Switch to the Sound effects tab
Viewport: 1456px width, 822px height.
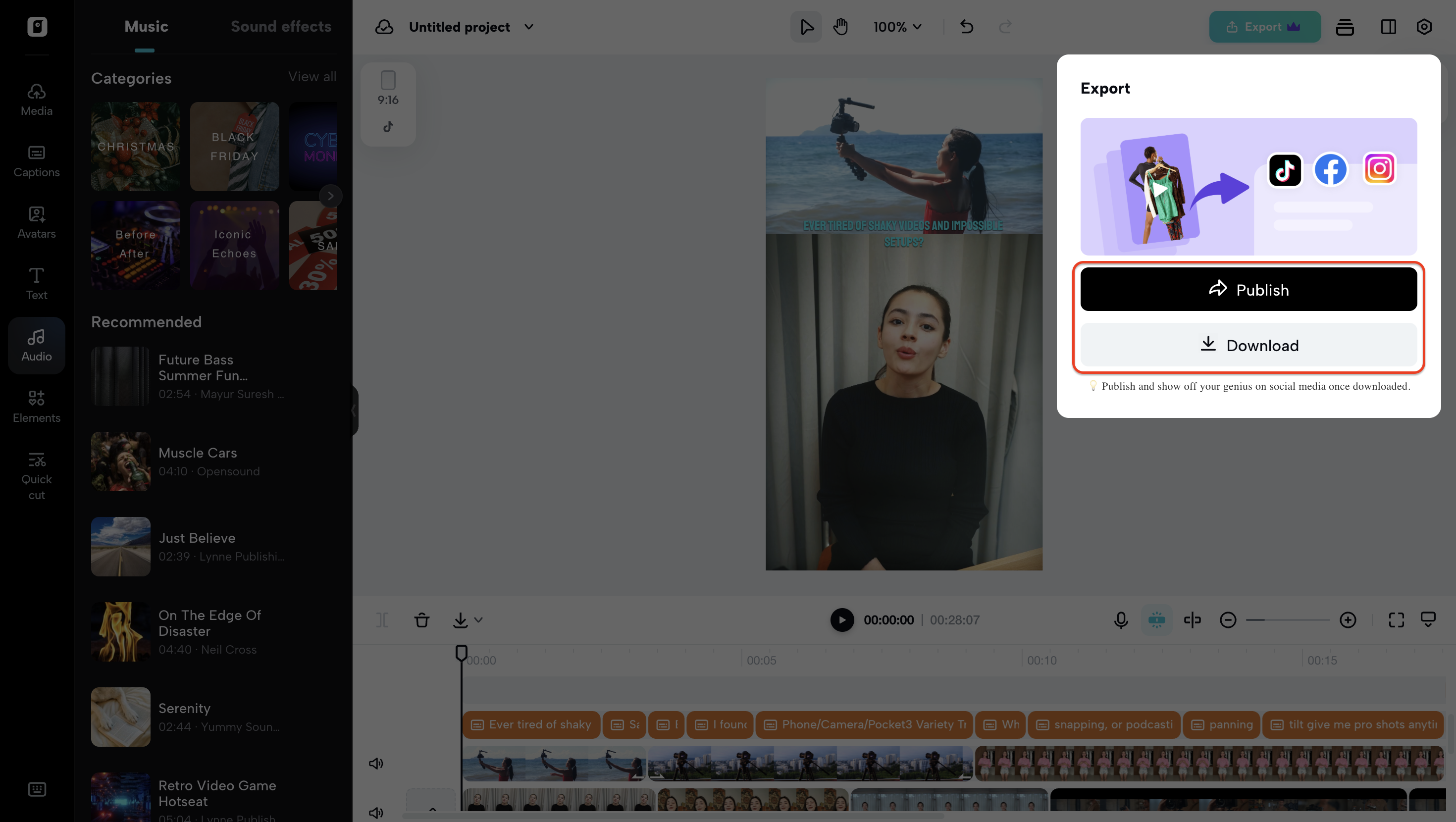click(x=281, y=26)
